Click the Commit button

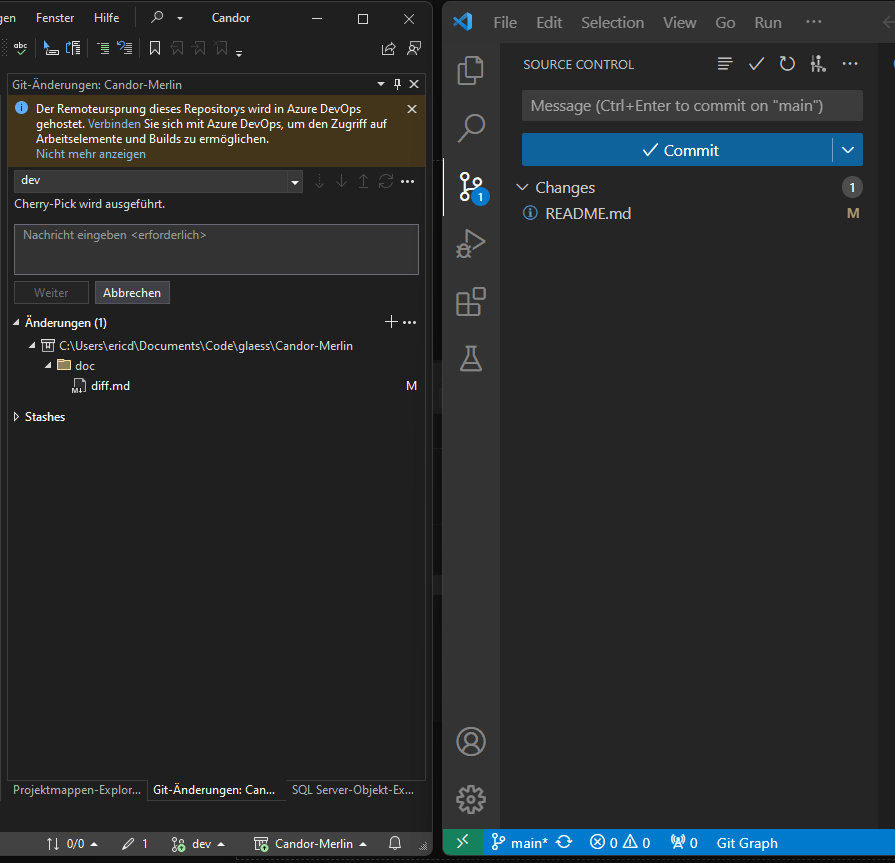tap(677, 150)
